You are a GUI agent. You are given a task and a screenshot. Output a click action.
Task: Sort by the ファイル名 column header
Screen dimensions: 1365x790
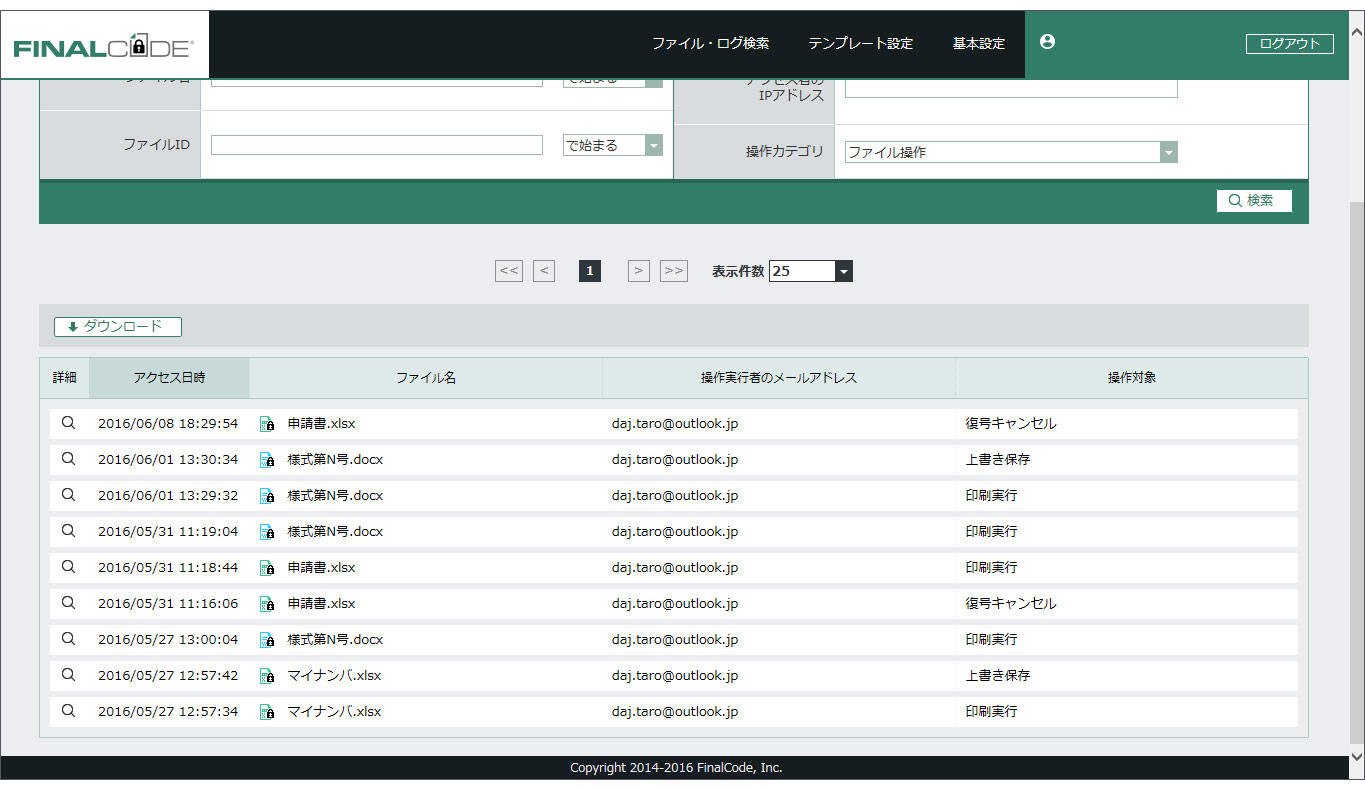coord(426,378)
